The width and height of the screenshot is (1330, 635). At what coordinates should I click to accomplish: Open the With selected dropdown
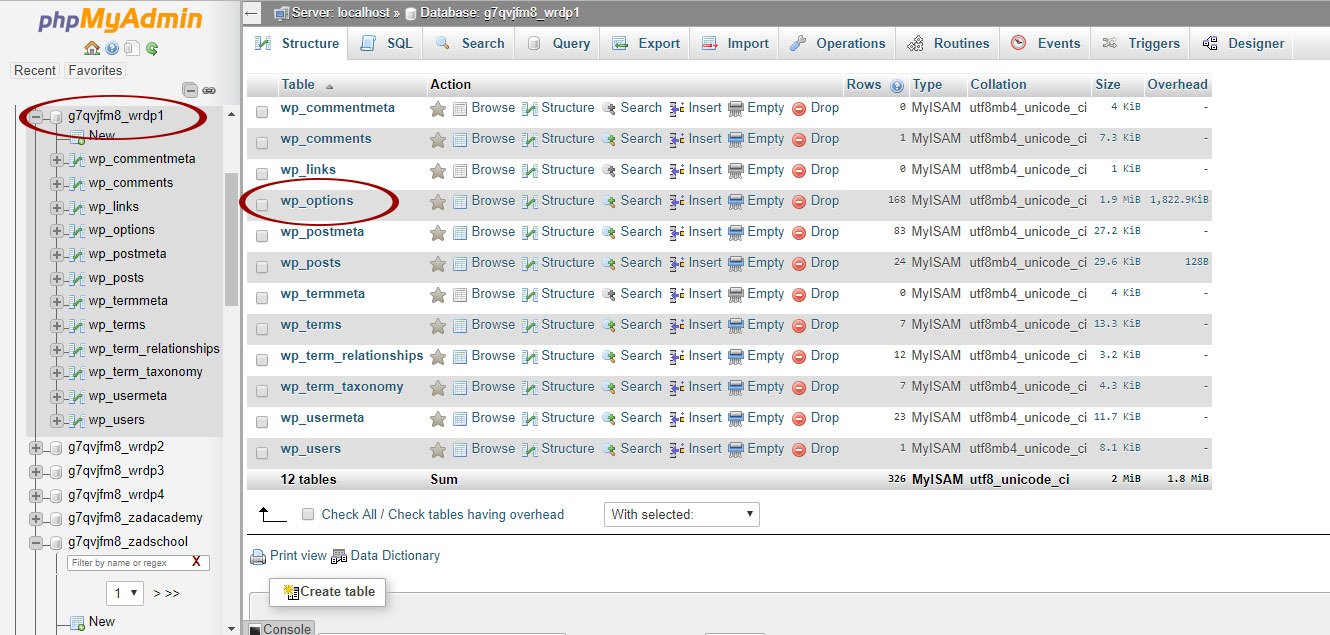tap(681, 514)
